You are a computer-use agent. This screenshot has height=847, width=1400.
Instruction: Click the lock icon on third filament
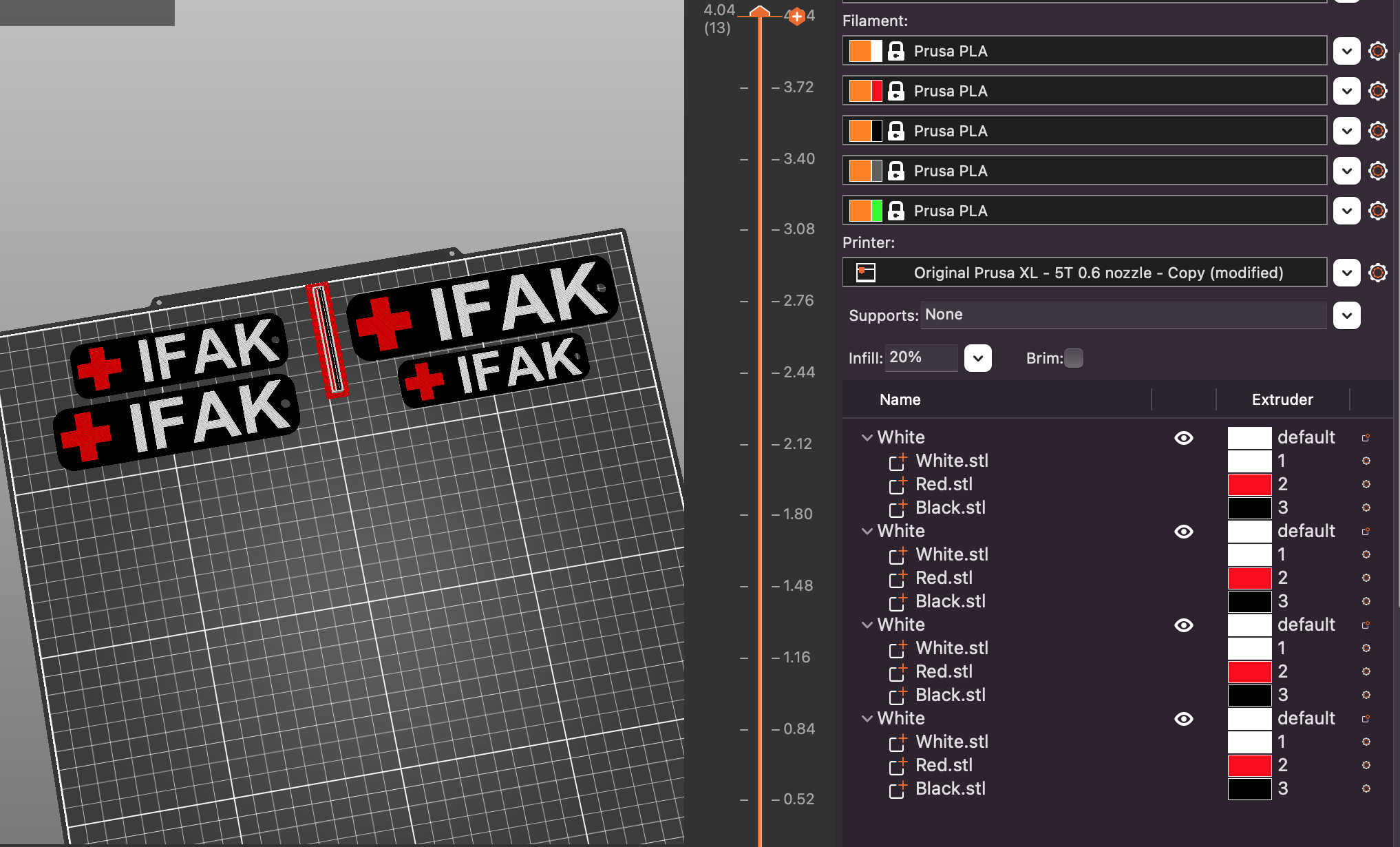895,131
